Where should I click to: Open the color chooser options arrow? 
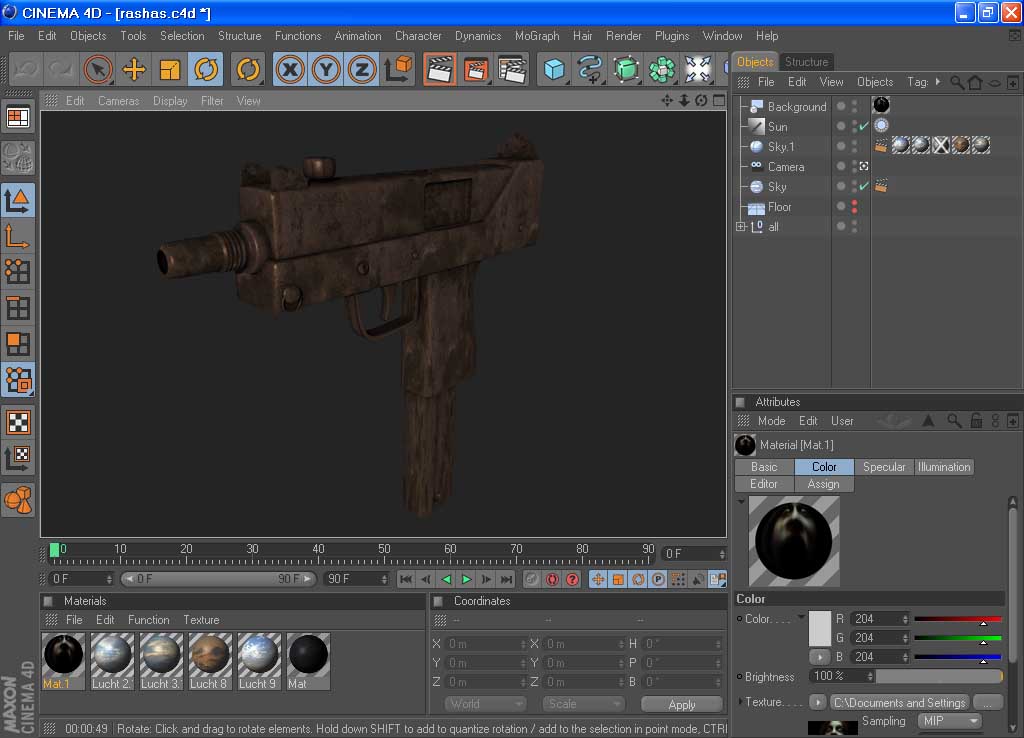tap(820, 656)
